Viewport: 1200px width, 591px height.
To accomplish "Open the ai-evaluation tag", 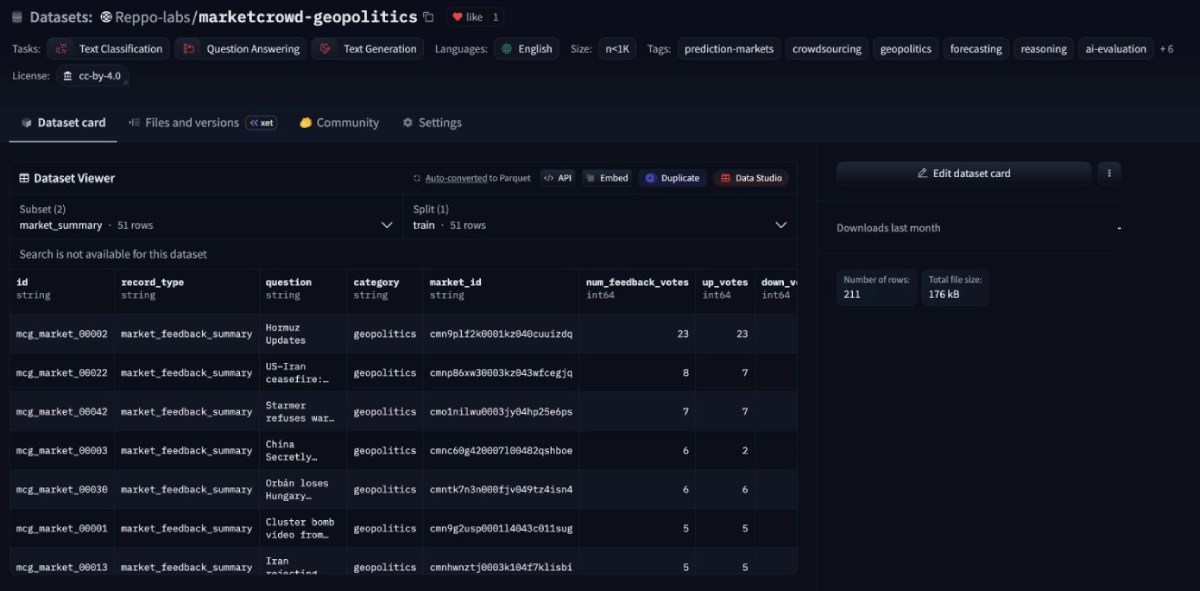I will 1115,48.
